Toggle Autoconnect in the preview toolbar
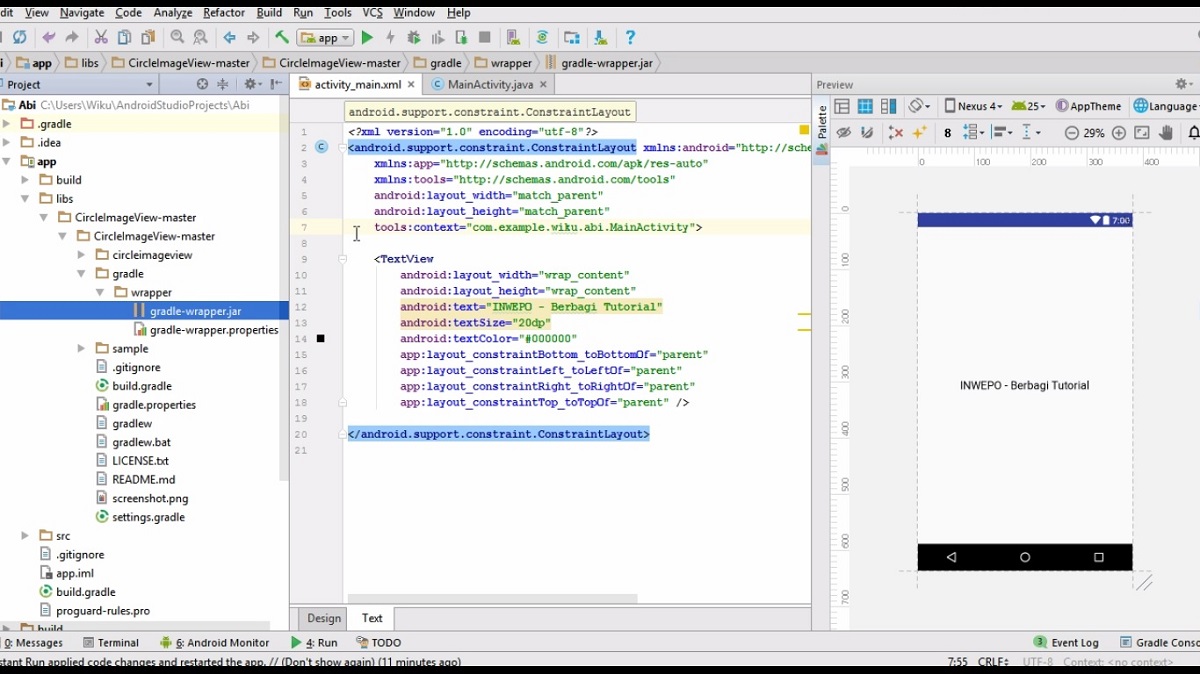1200x674 pixels. pos(866,132)
